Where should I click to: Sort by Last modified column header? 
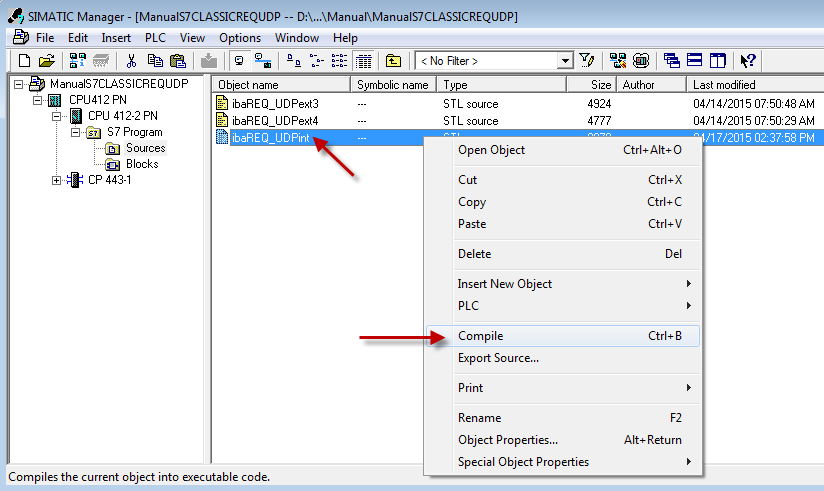755,85
